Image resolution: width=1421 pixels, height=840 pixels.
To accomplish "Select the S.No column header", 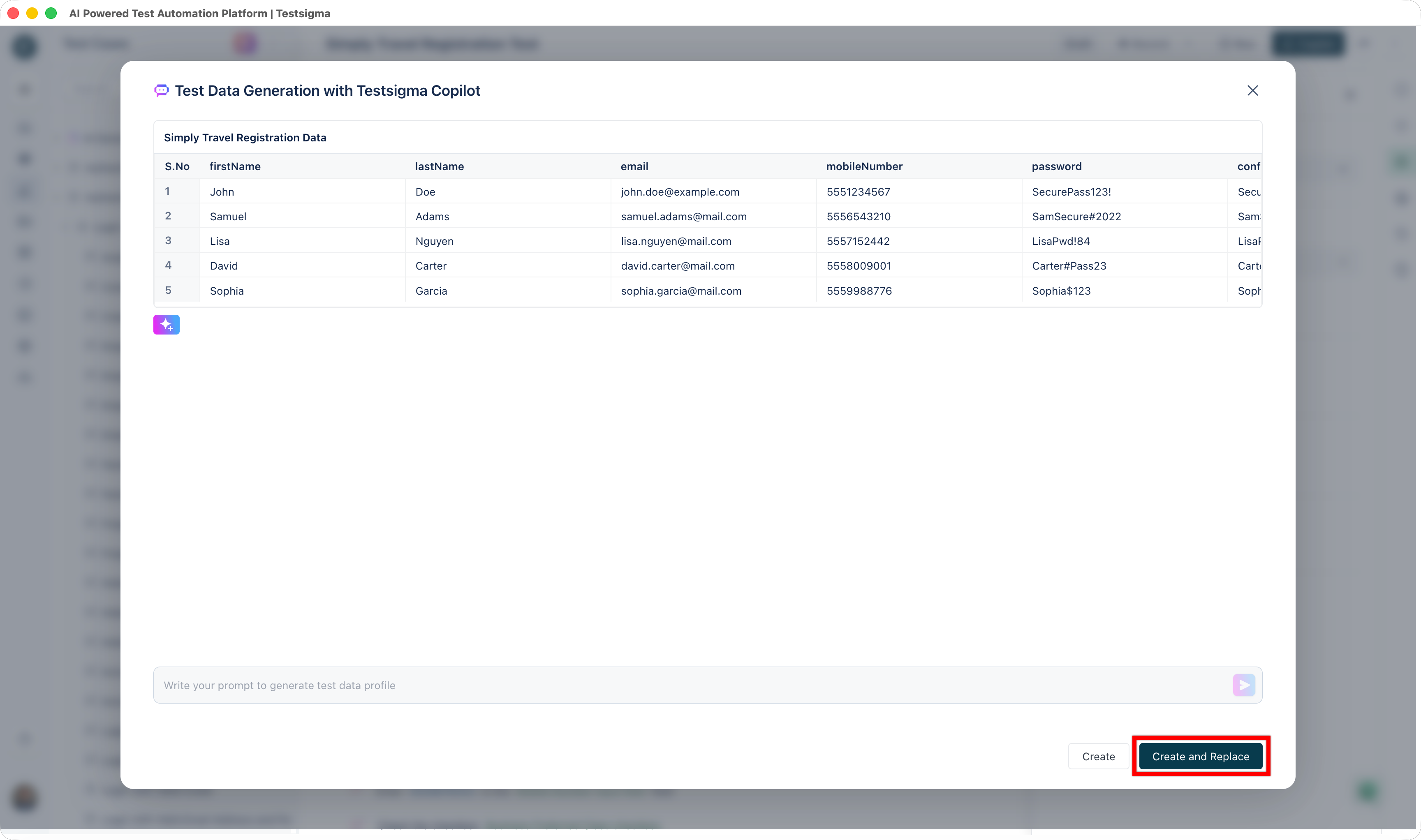I will tap(177, 166).
